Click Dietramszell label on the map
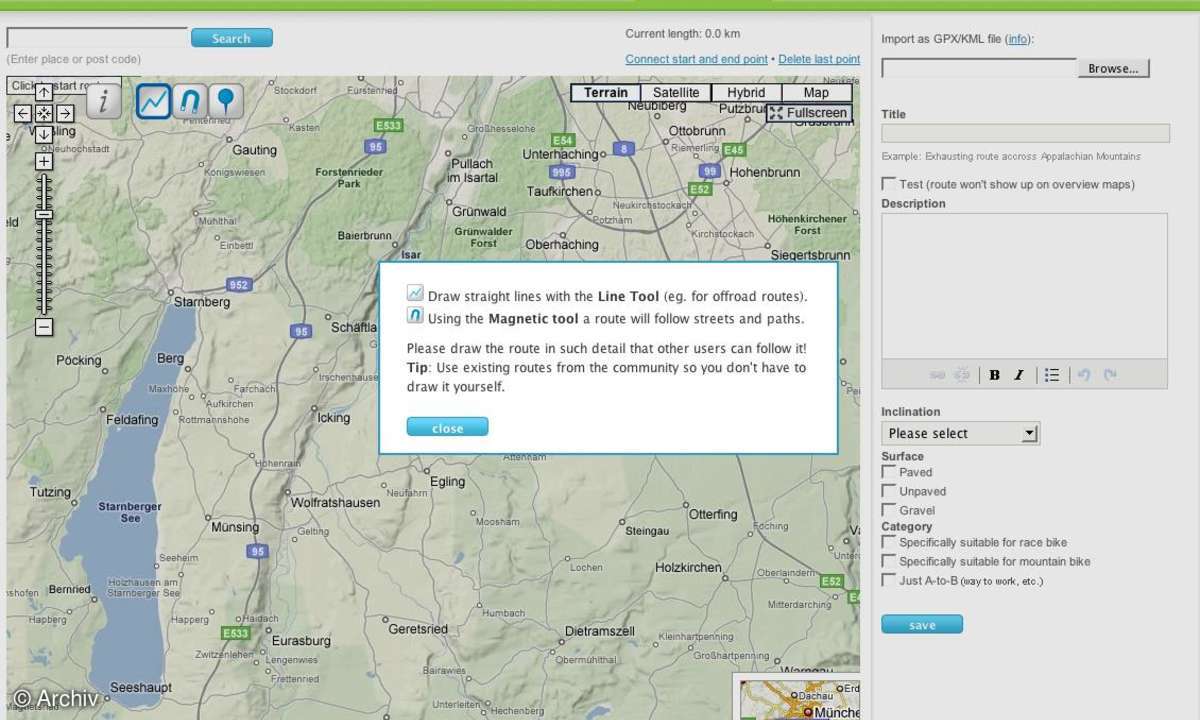1200x720 pixels. [600, 632]
